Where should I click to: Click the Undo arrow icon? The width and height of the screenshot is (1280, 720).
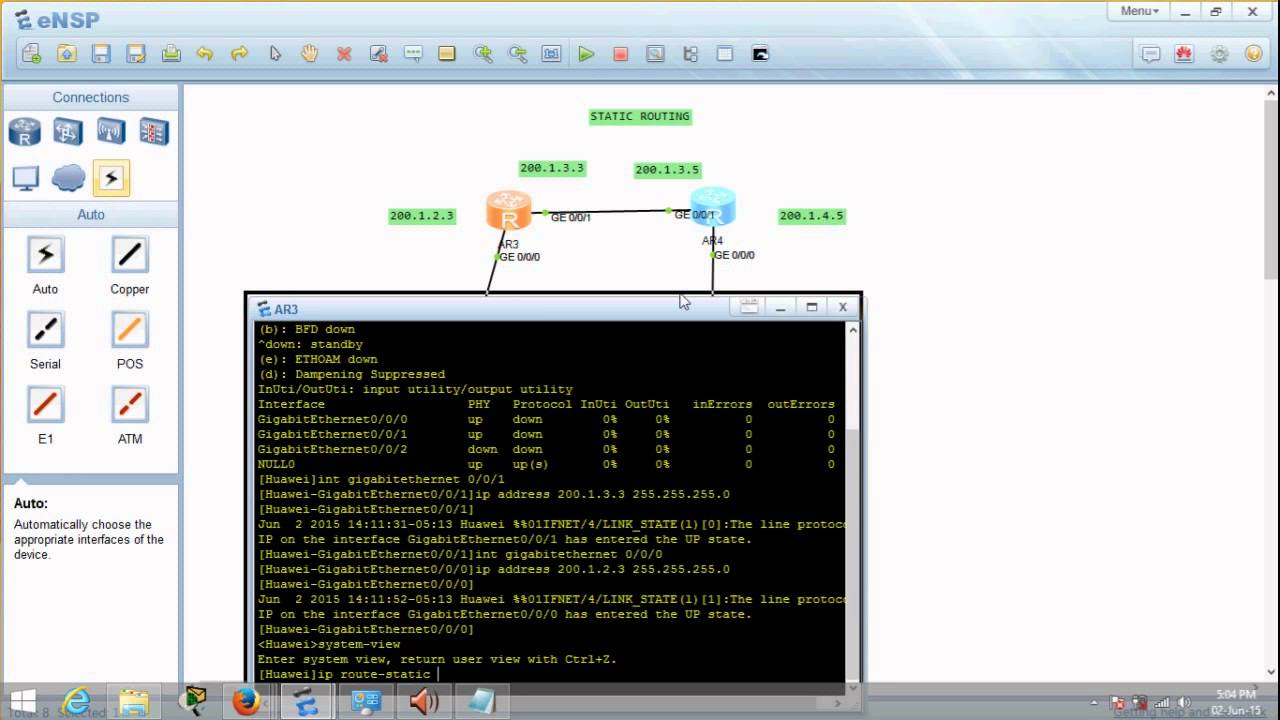pos(205,54)
